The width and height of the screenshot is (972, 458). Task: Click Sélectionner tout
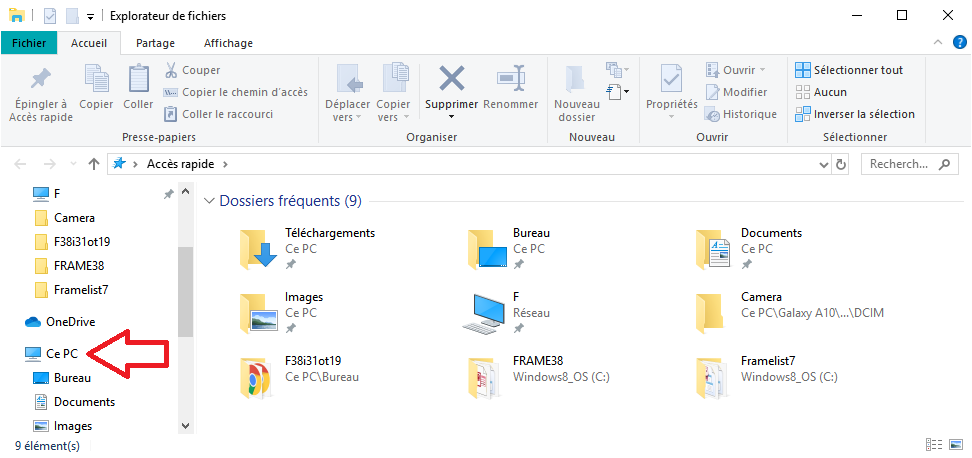pos(849,70)
